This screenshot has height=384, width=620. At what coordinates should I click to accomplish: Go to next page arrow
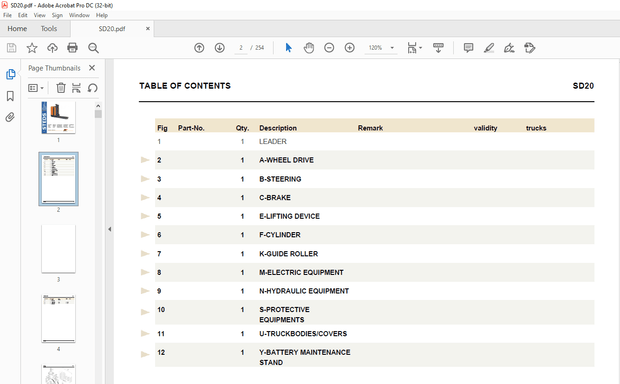(219, 48)
